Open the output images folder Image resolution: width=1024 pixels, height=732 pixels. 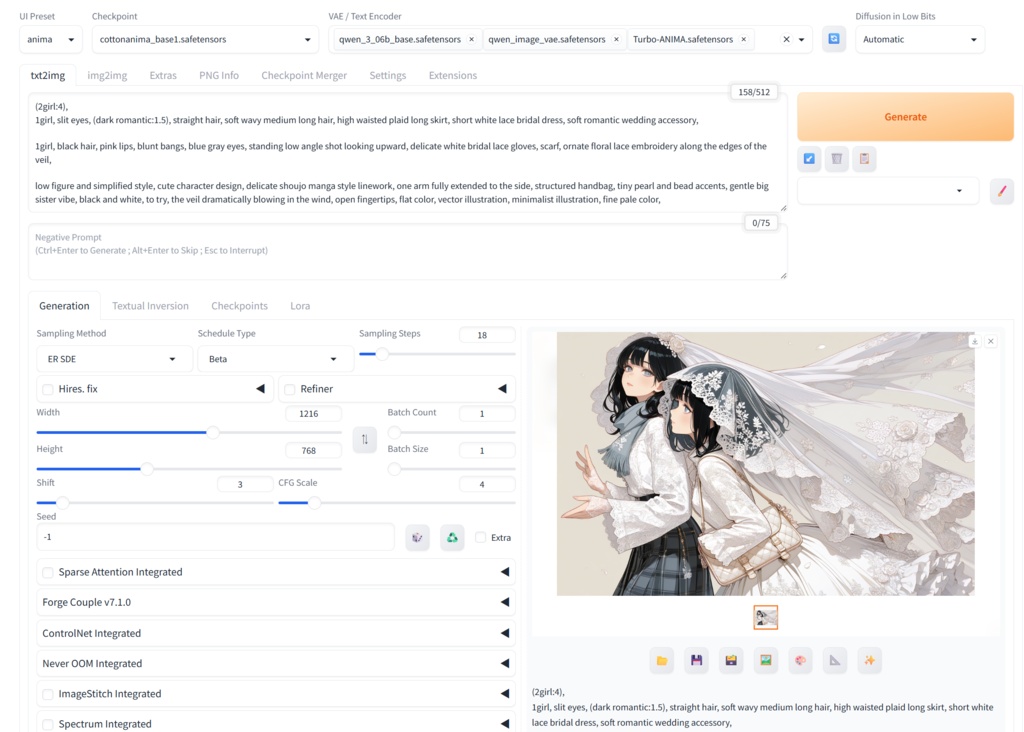pos(662,660)
